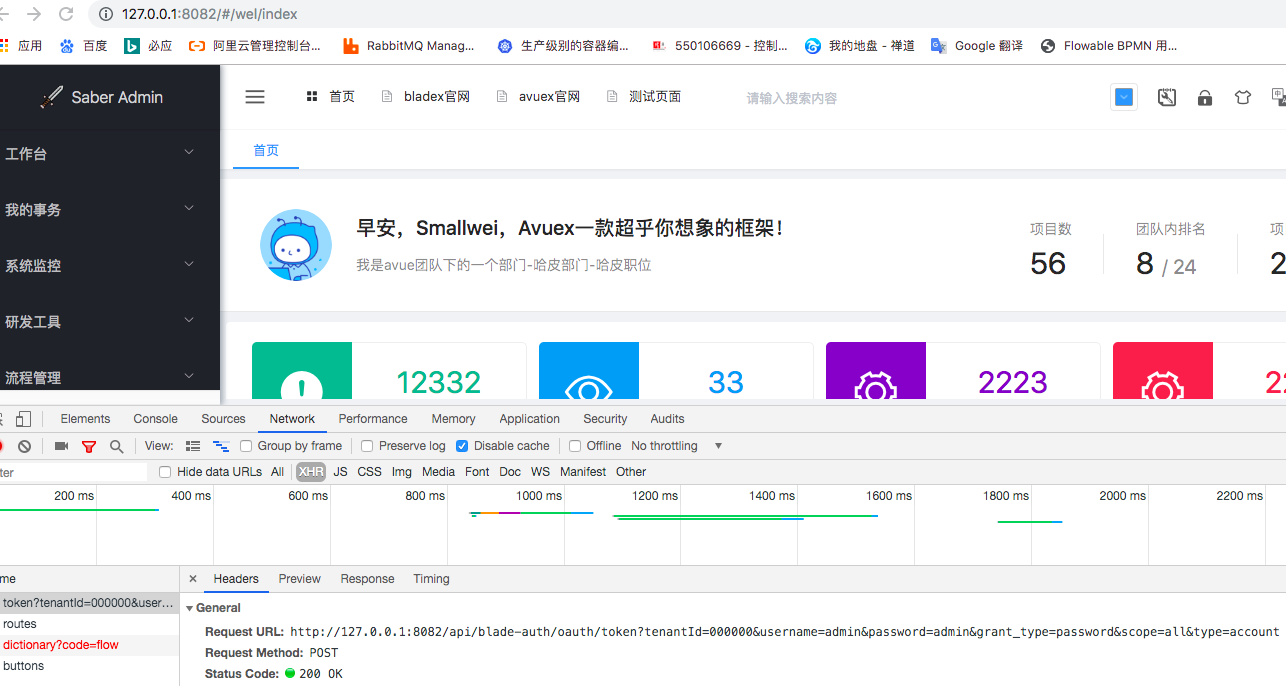Click the Saber Admin sword logo
The width and height of the screenshot is (1286, 686).
(51, 97)
